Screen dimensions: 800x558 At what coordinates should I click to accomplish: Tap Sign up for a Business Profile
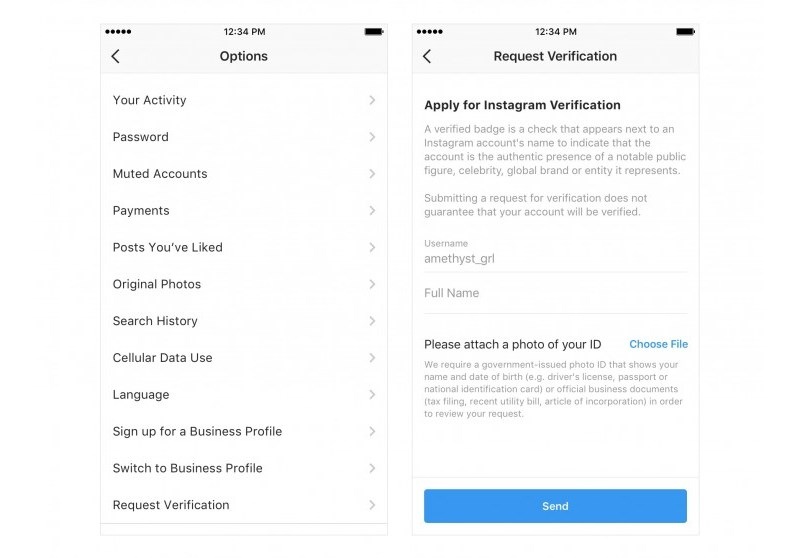point(197,432)
